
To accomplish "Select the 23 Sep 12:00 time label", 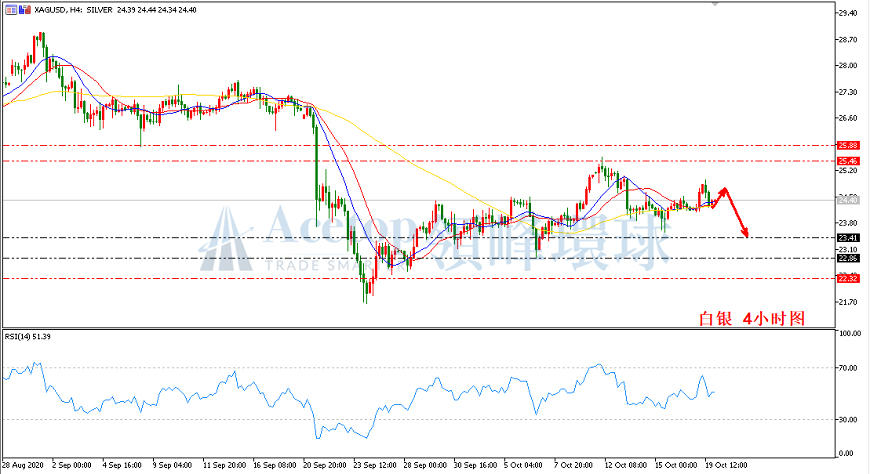I will click(x=375, y=465).
